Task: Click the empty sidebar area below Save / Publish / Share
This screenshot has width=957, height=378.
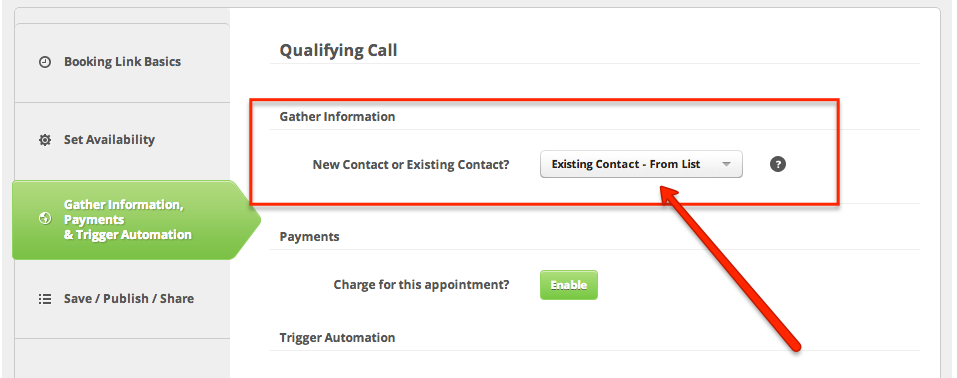Action: click(122, 358)
